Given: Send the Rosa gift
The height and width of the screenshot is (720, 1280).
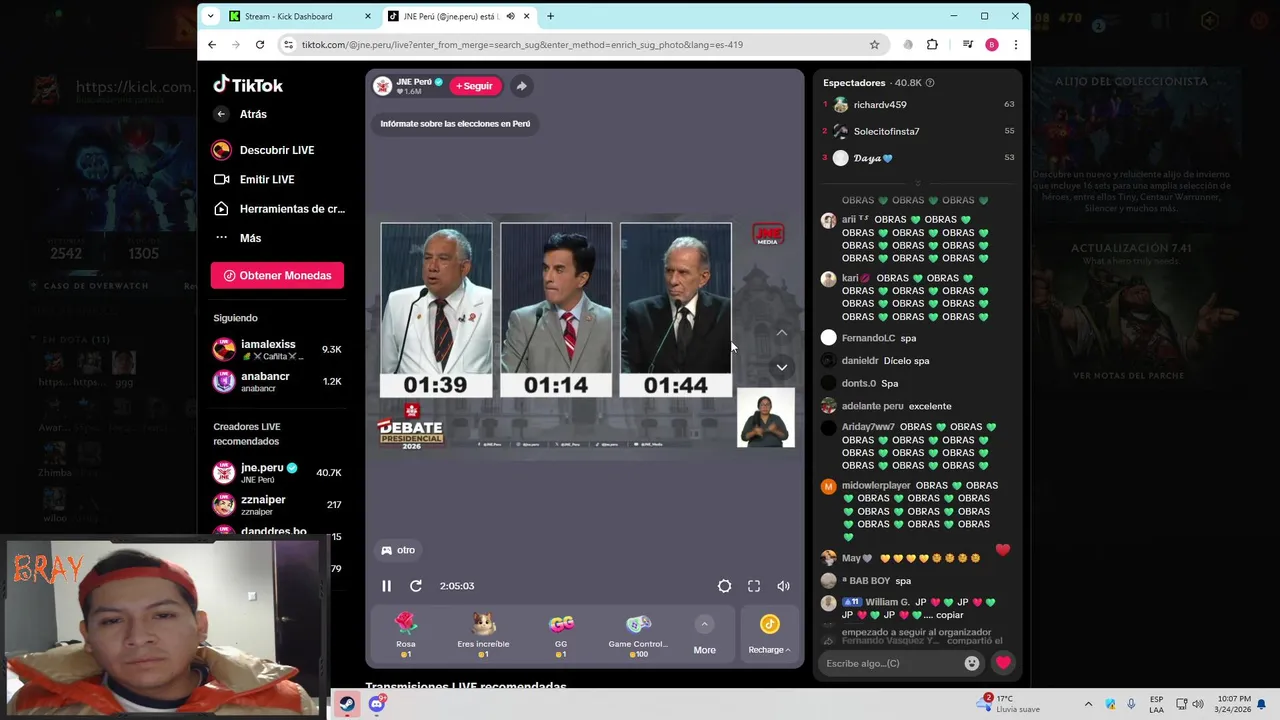Looking at the screenshot, I should coord(405,634).
